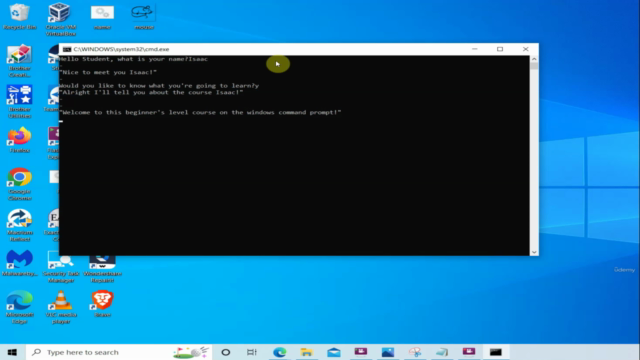
Task: Select the Brave browser desktop shortcut
Action: tap(102, 304)
